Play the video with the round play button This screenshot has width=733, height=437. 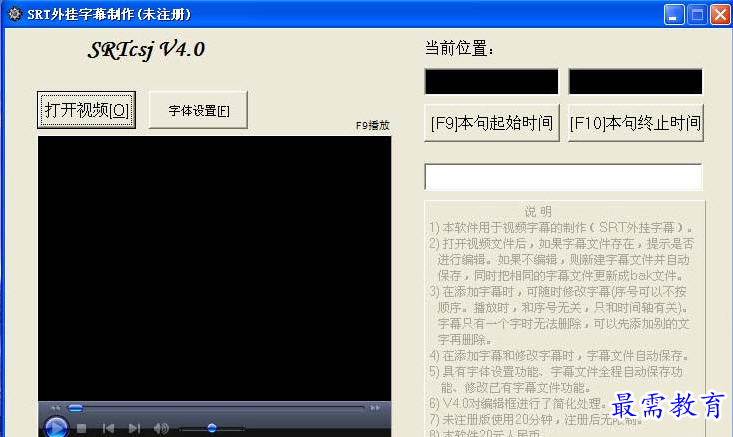point(56,428)
